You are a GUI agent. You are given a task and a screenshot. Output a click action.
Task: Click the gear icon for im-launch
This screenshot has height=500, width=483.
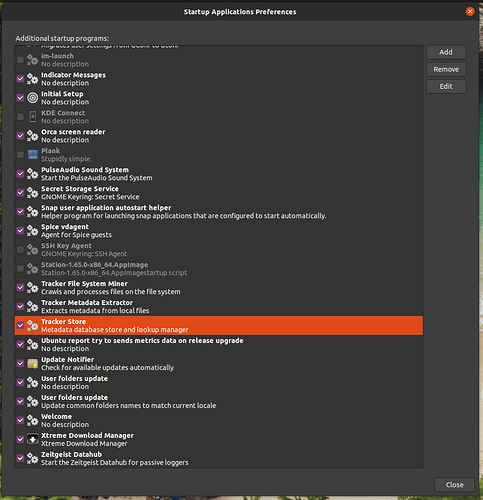coord(32,60)
